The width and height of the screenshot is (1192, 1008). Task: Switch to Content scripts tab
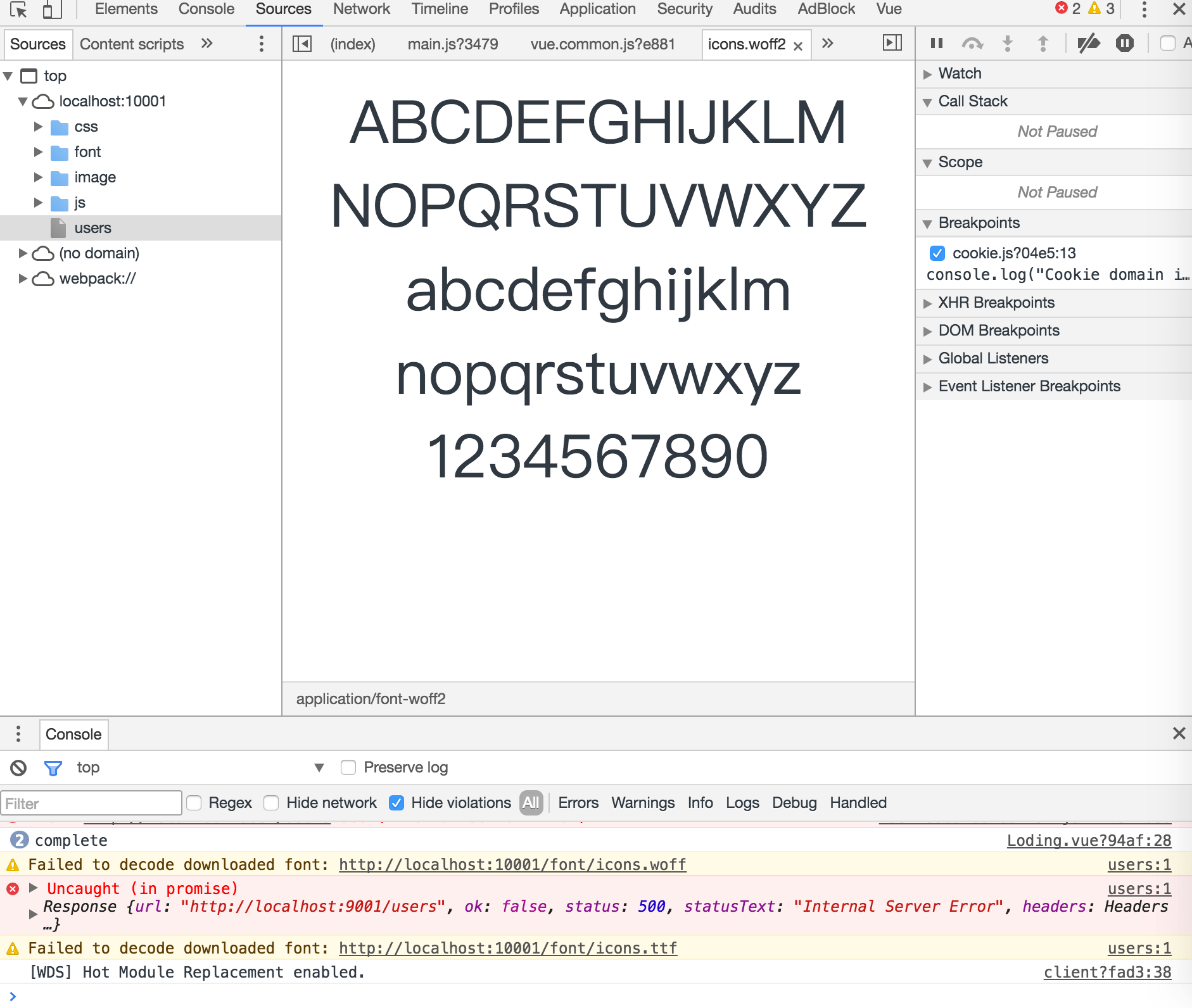coord(132,44)
